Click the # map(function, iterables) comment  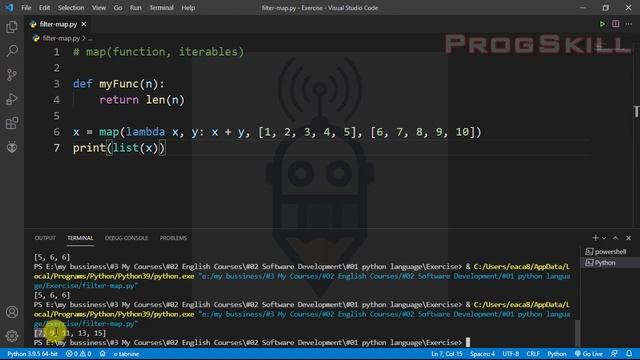158,52
